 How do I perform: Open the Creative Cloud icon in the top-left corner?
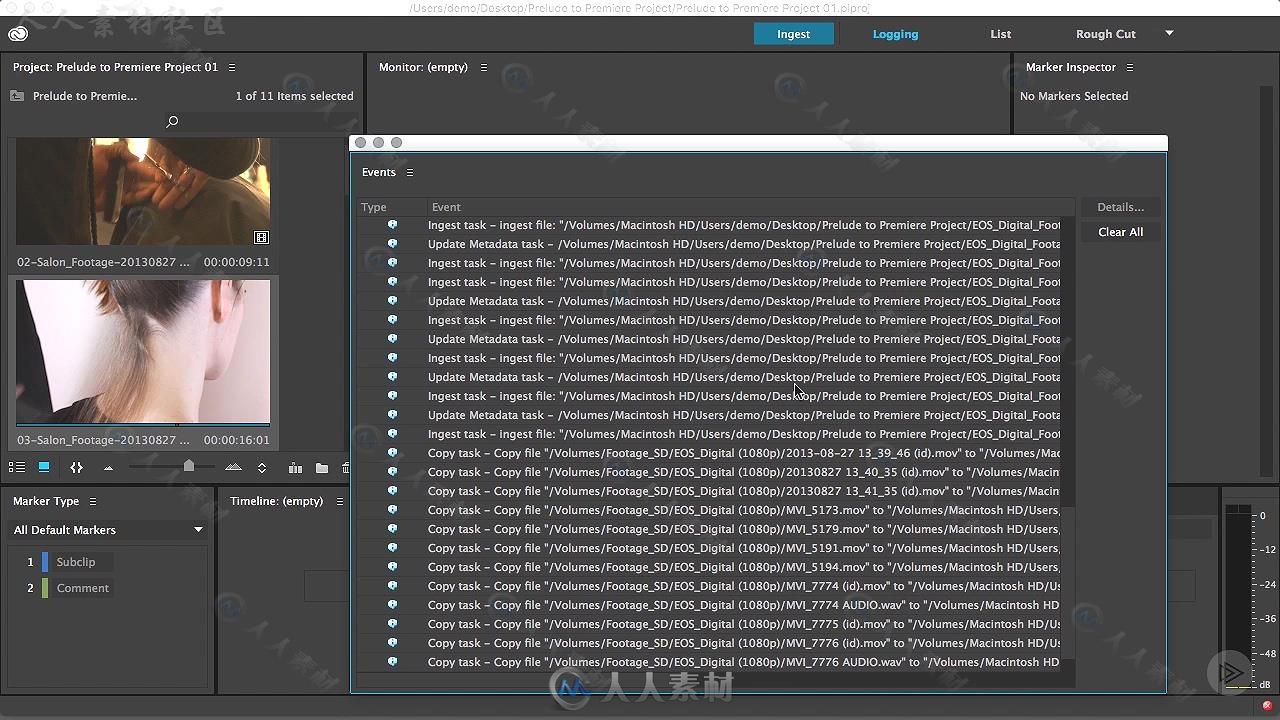[18, 33]
